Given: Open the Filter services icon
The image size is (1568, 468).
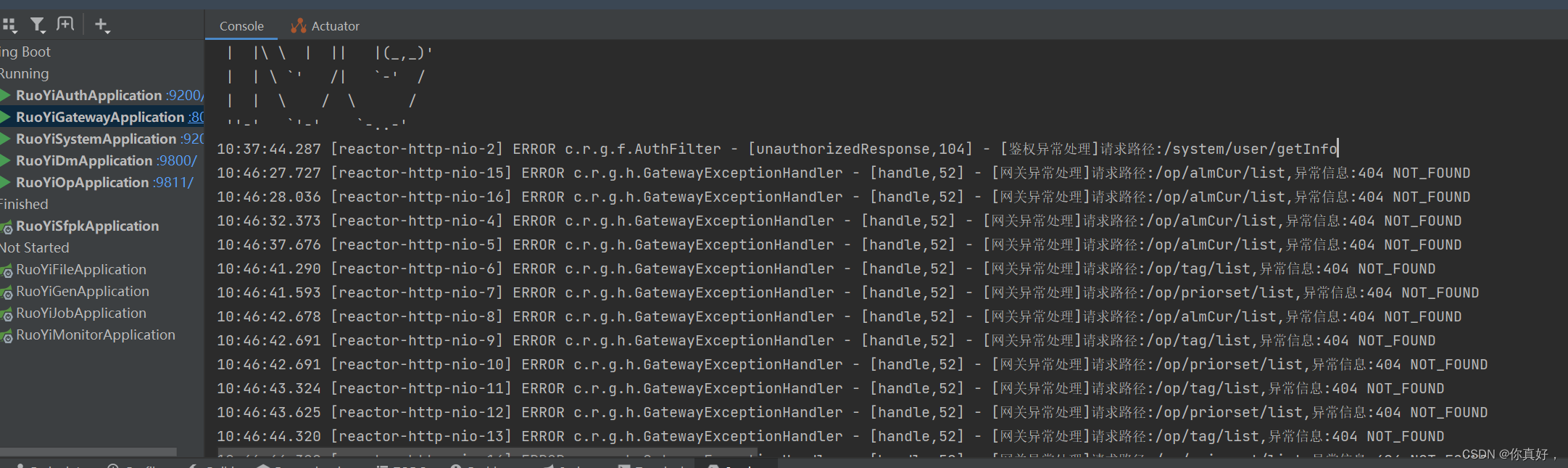Looking at the screenshot, I should [x=37, y=25].
